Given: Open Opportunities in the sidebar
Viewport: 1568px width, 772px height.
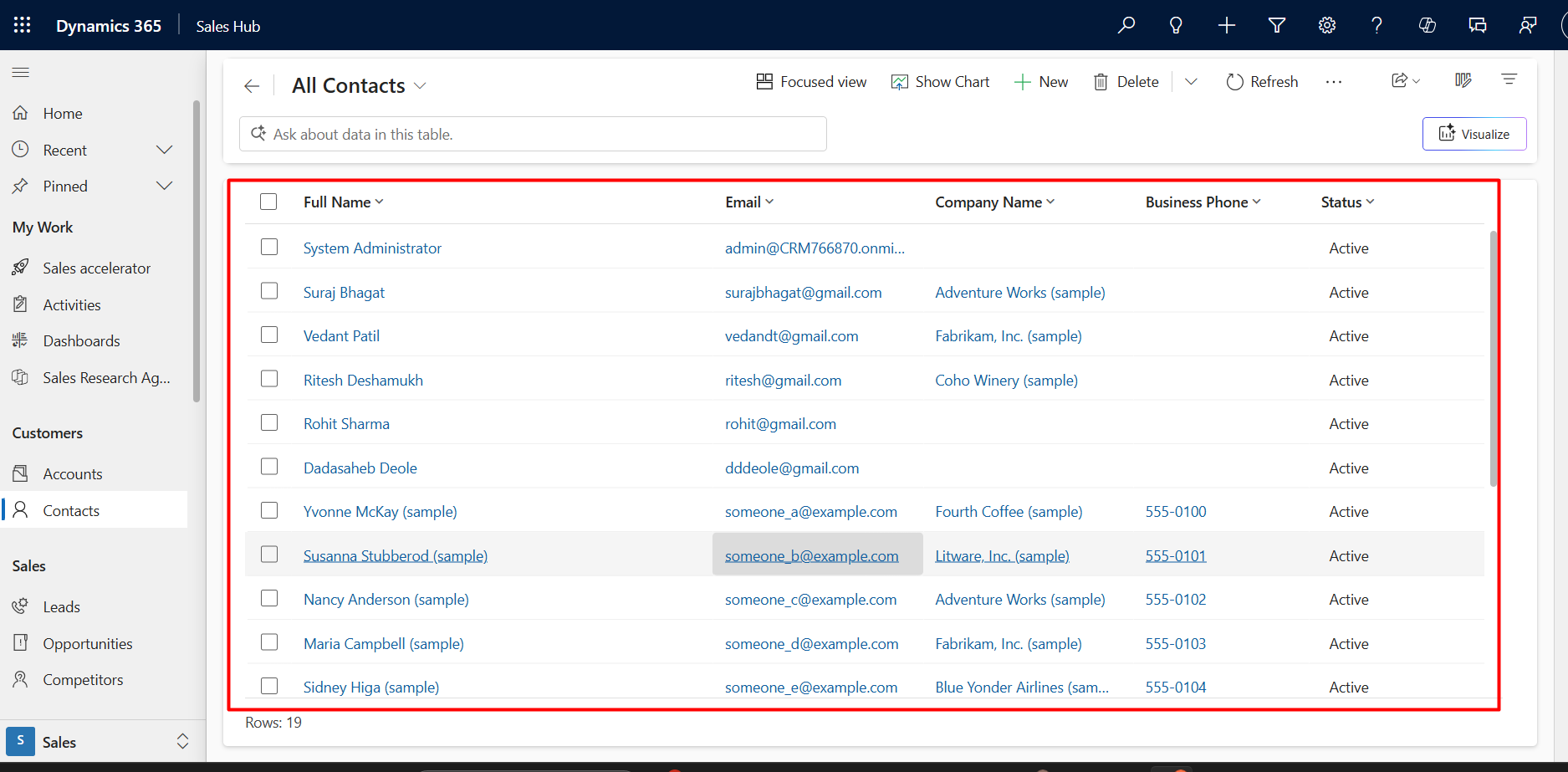Looking at the screenshot, I should tap(88, 644).
